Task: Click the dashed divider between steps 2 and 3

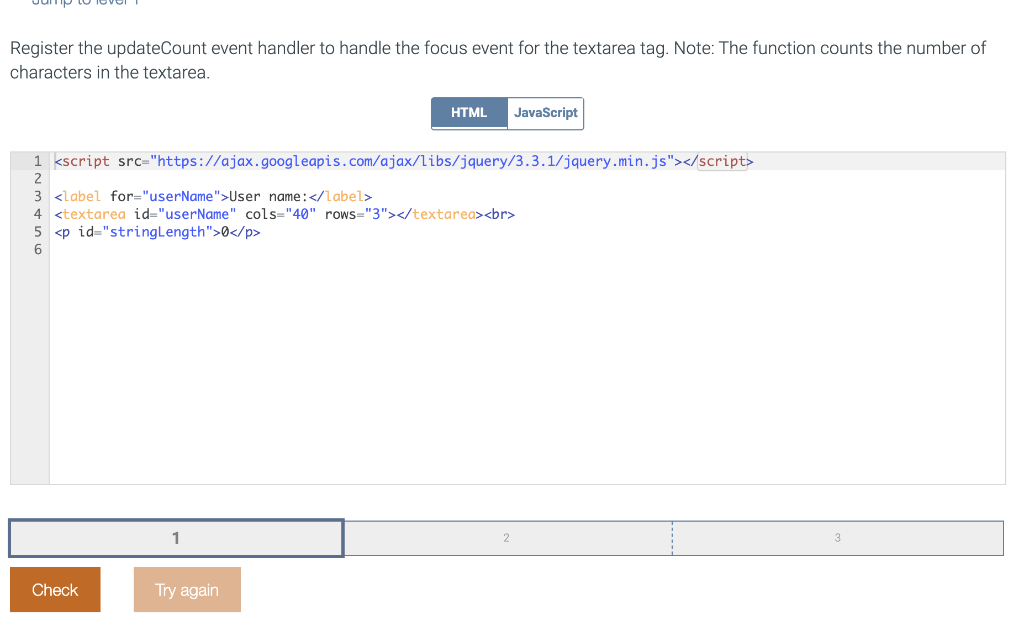Action: click(672, 537)
